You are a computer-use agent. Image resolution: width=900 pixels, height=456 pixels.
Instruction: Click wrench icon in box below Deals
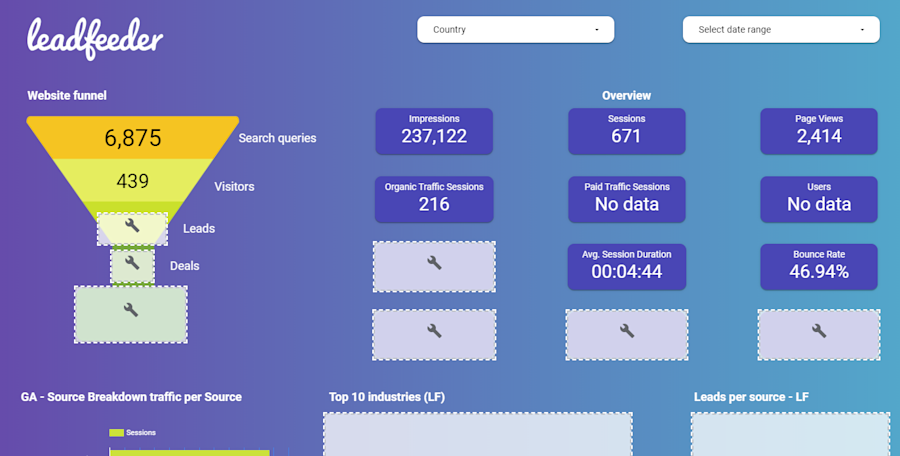[x=131, y=310]
